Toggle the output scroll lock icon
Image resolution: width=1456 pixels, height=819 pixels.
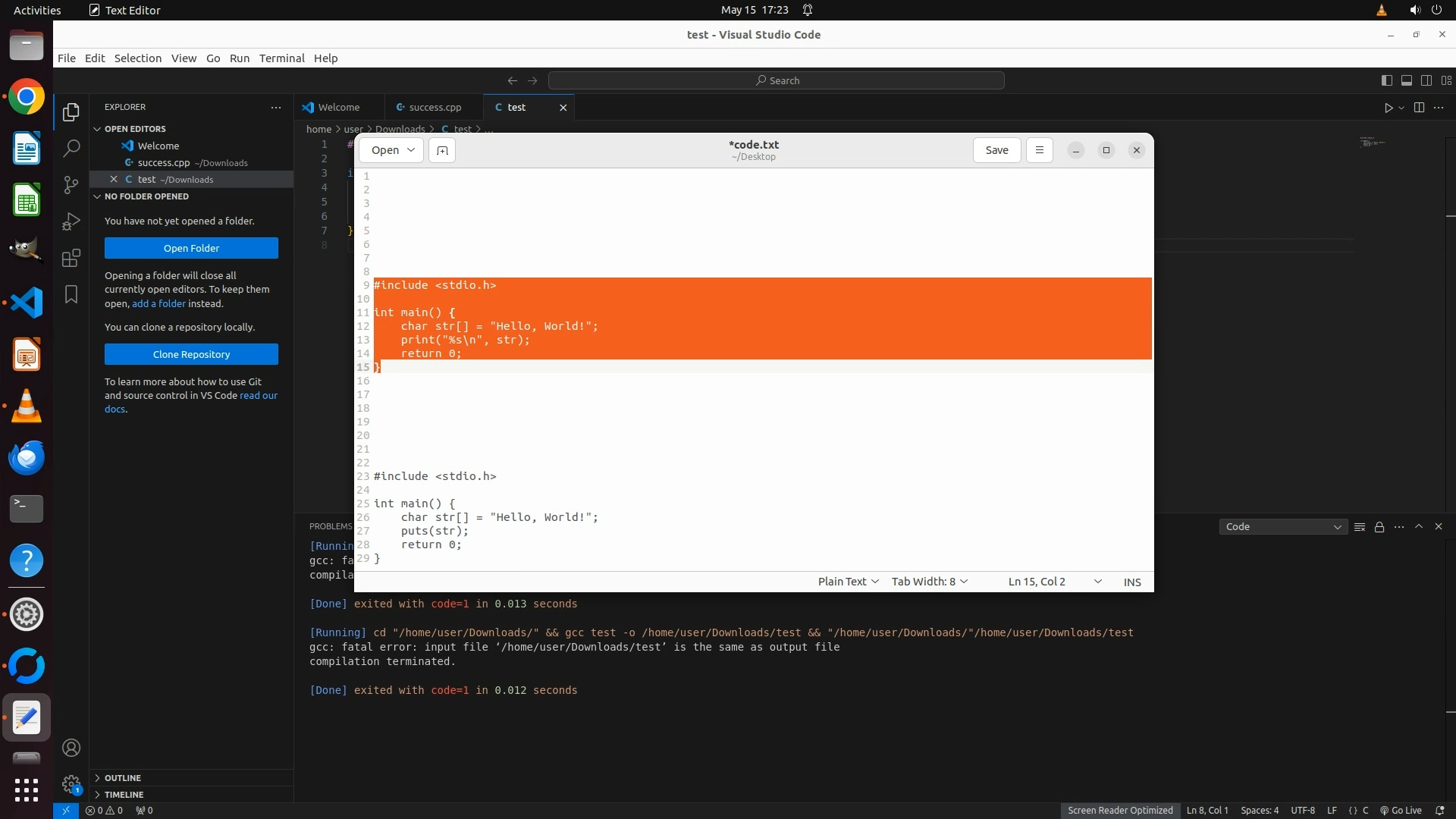point(1379,527)
